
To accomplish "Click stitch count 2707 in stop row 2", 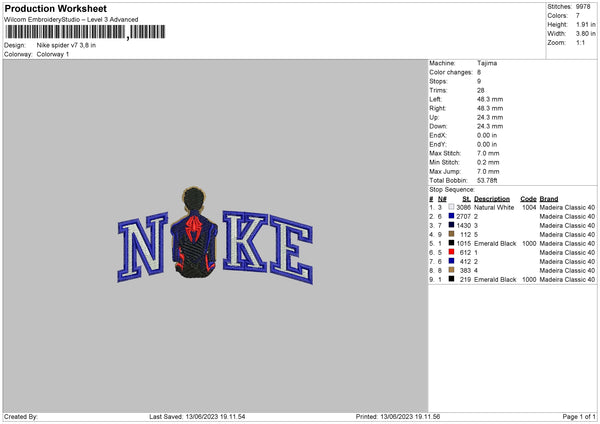I will [x=463, y=217].
